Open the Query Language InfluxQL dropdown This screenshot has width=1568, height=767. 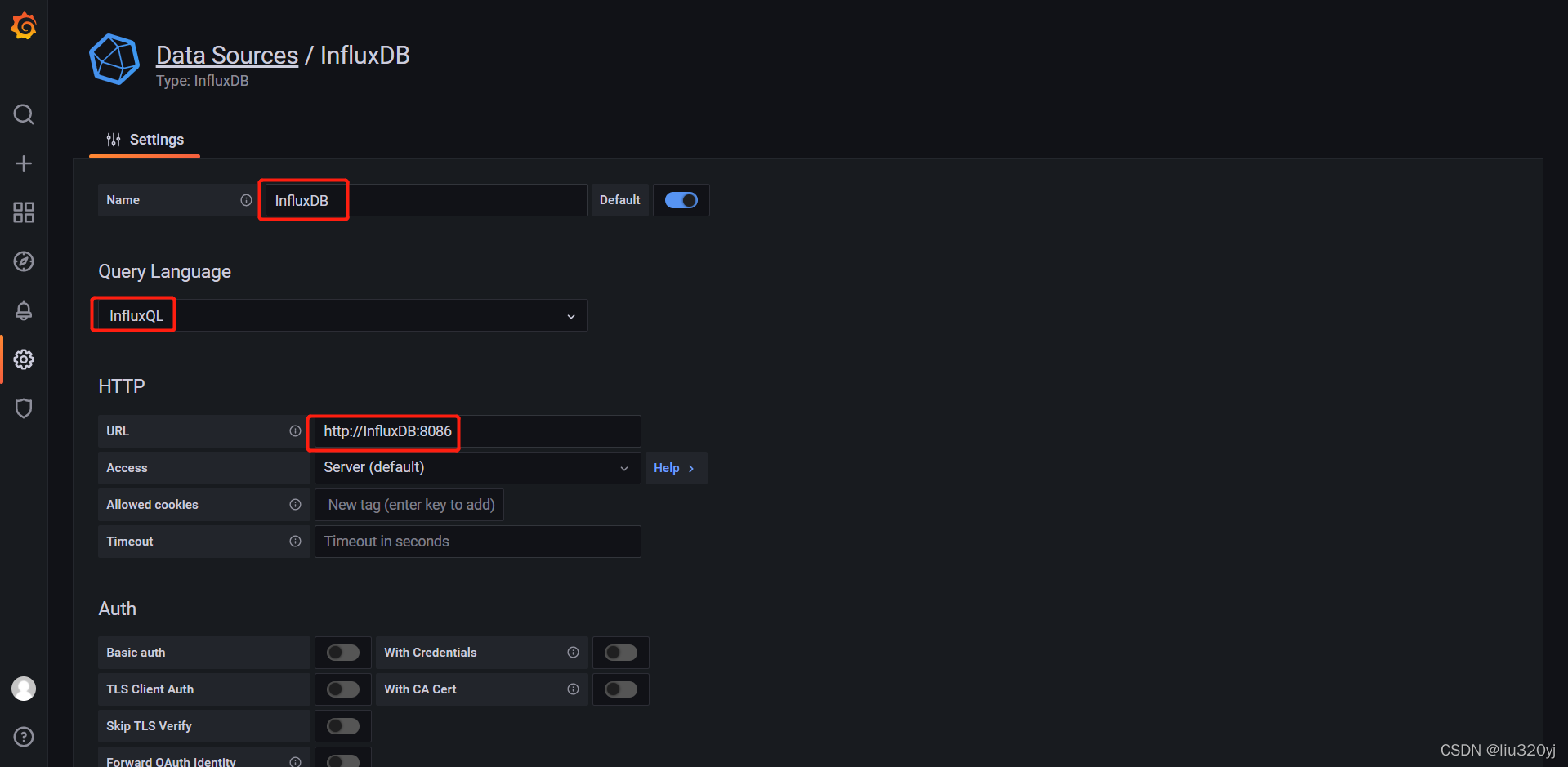342,315
